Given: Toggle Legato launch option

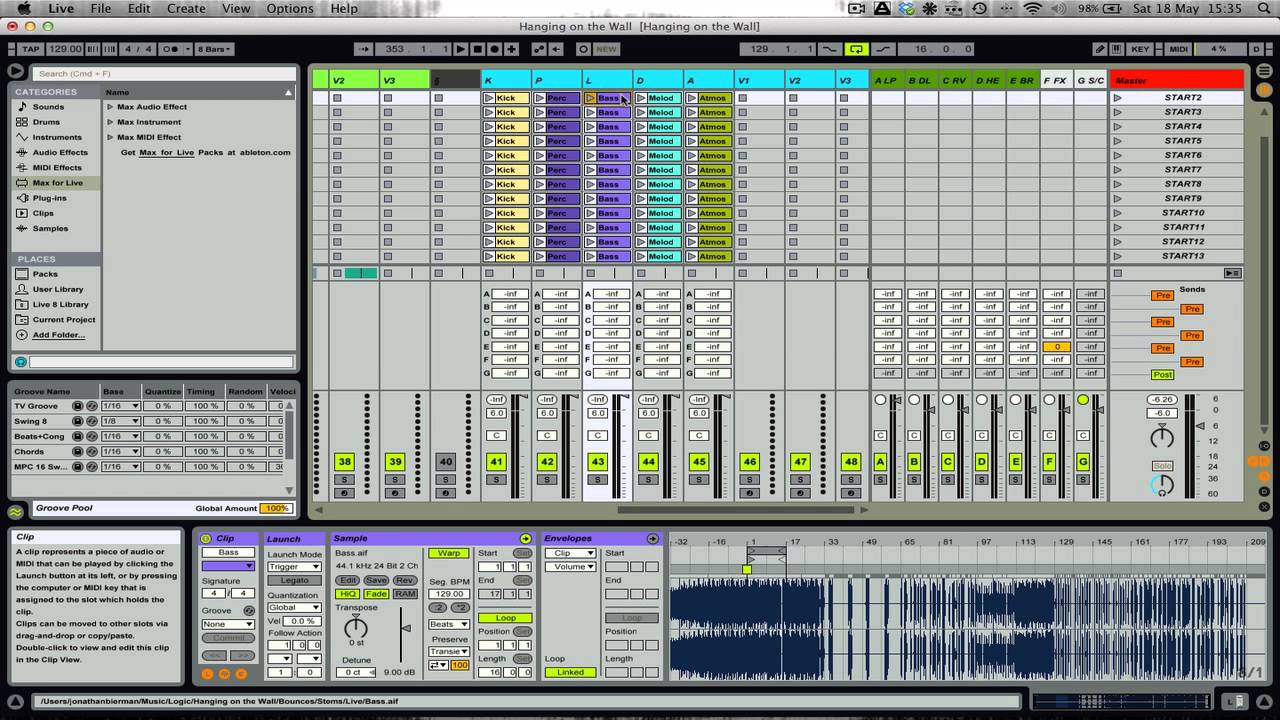Looking at the screenshot, I should pos(294,580).
